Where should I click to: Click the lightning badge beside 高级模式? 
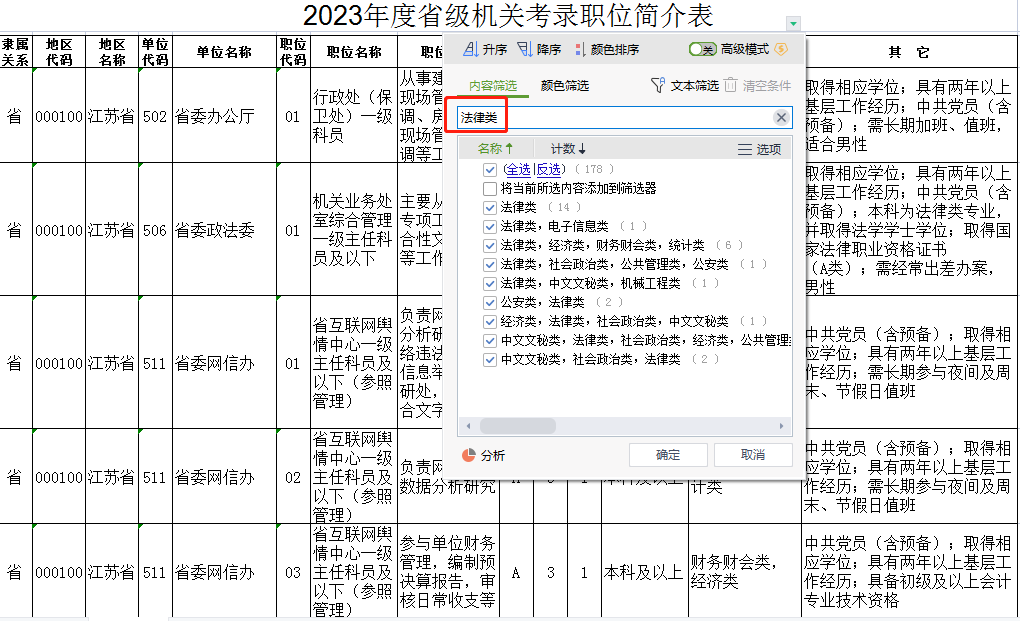pos(781,49)
